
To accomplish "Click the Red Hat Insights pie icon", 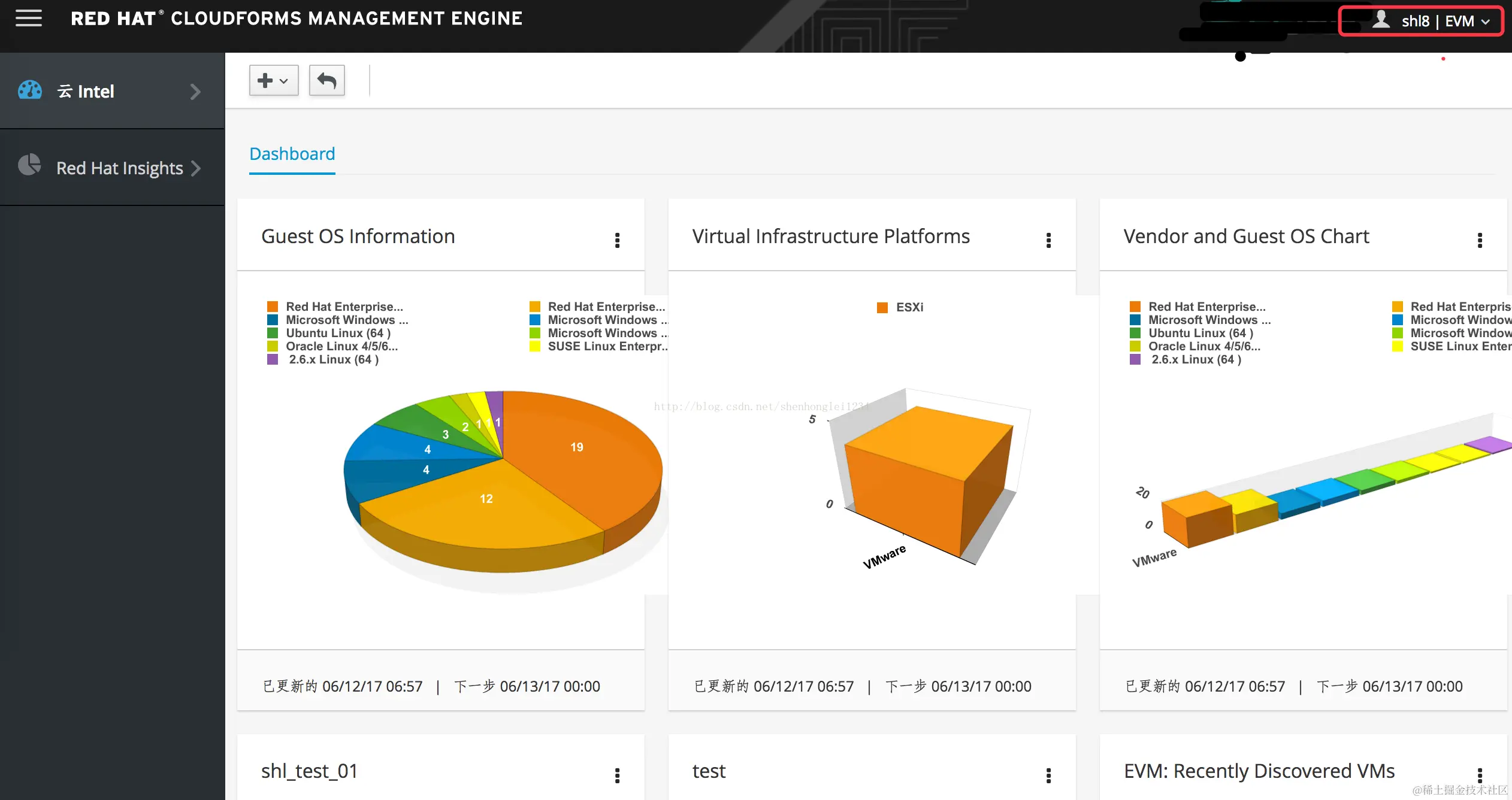I will pos(29,165).
